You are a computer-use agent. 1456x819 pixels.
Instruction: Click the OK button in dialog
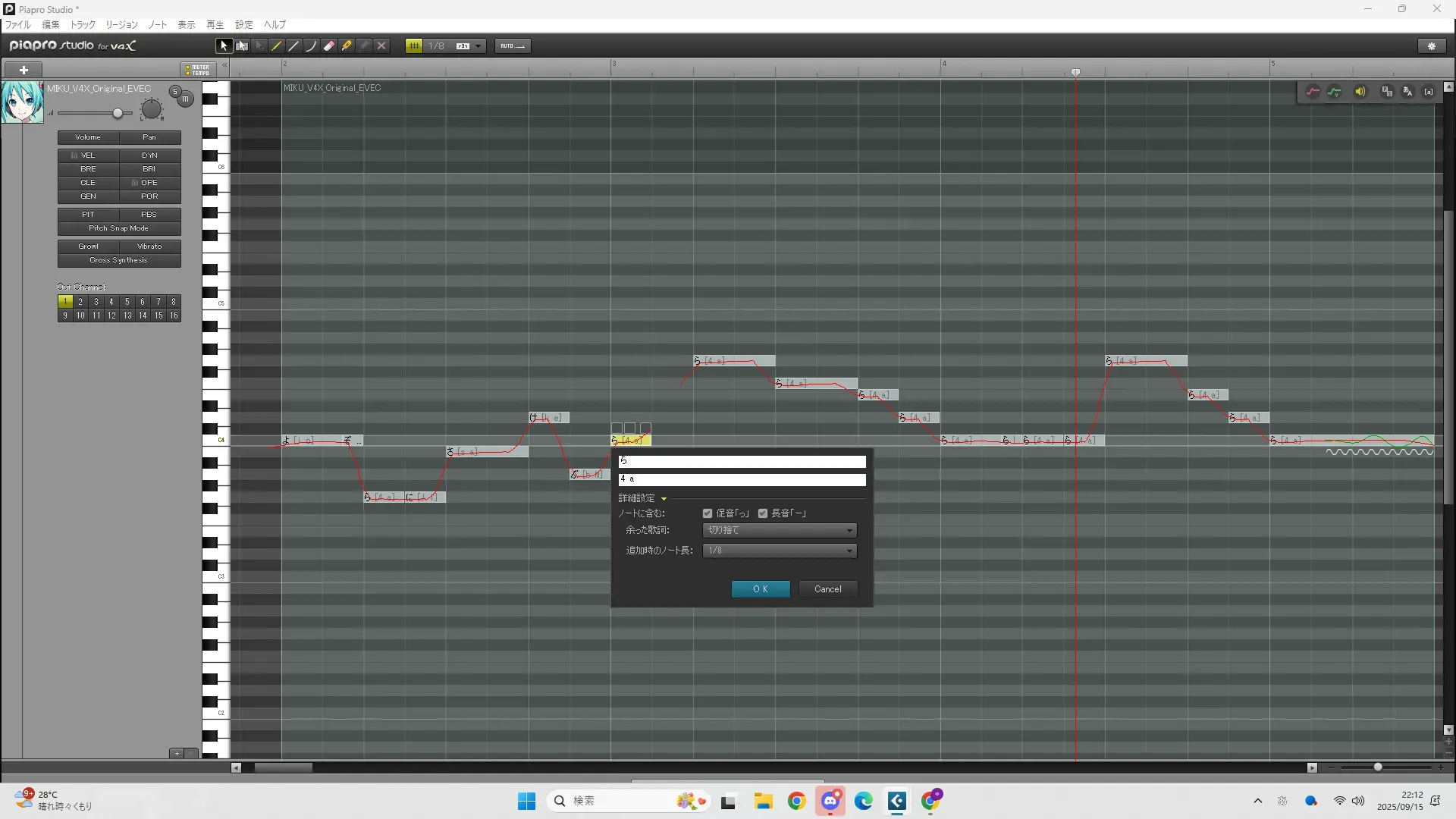point(761,589)
